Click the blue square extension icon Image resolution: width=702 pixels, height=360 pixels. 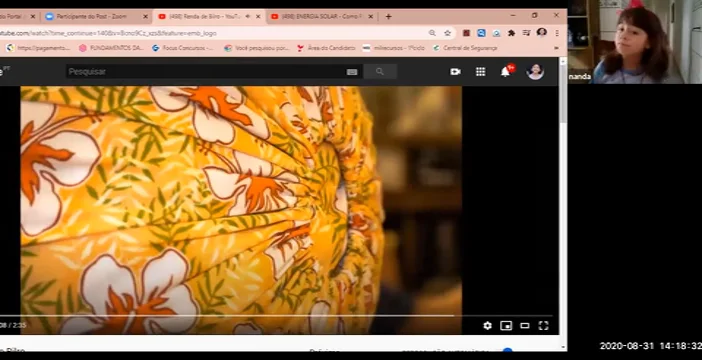481,33
